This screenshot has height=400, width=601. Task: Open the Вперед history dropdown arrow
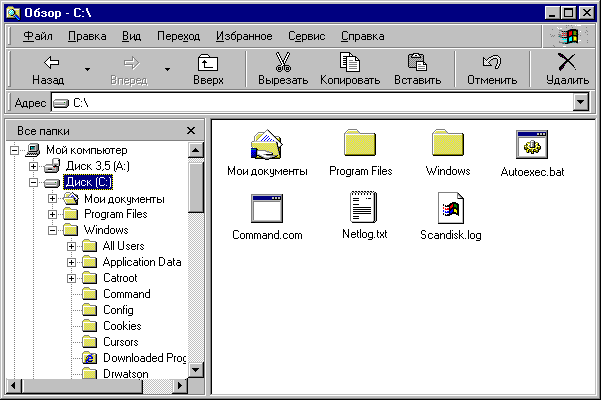[167, 69]
